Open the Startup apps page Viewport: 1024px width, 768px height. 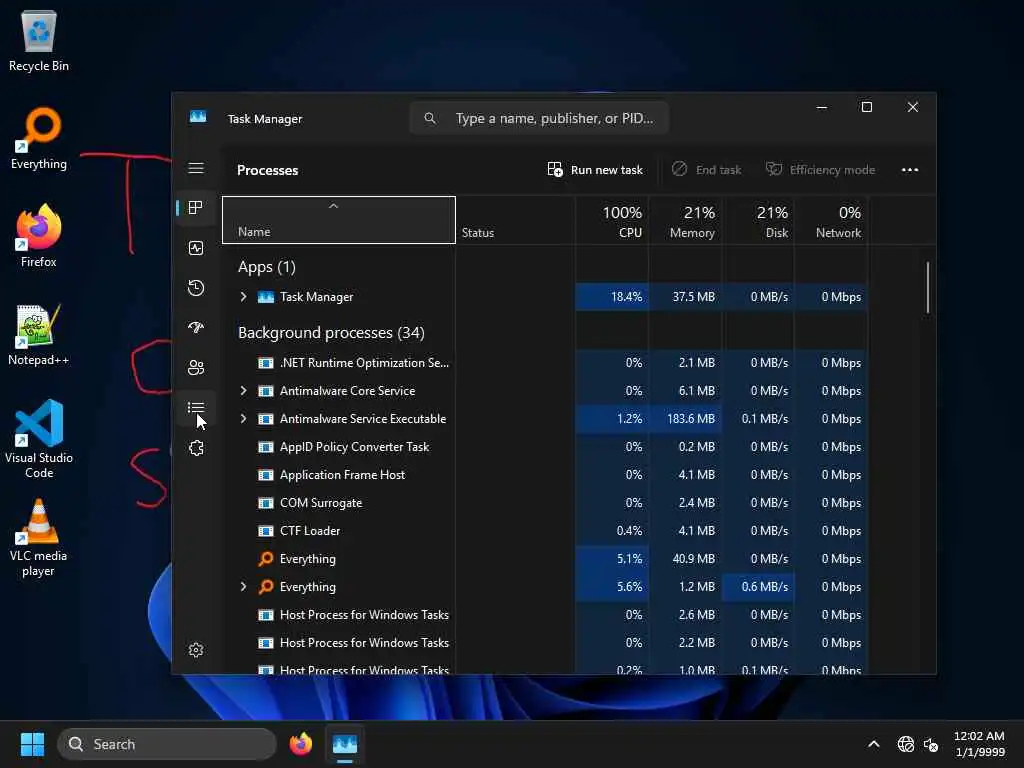coord(196,328)
